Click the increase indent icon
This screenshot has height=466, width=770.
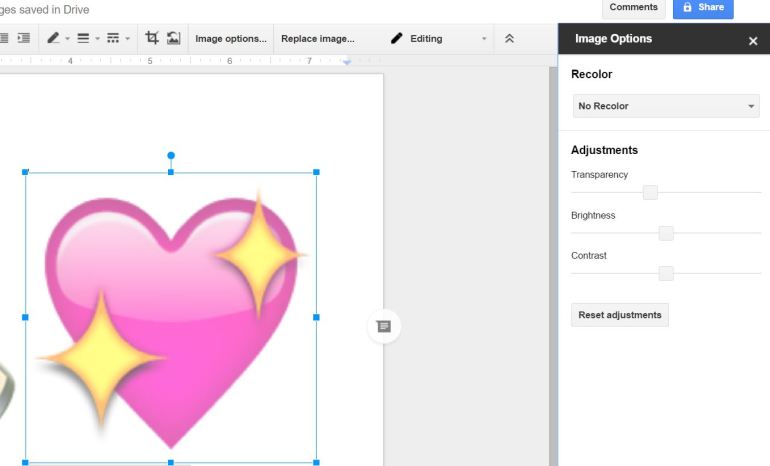coord(23,38)
